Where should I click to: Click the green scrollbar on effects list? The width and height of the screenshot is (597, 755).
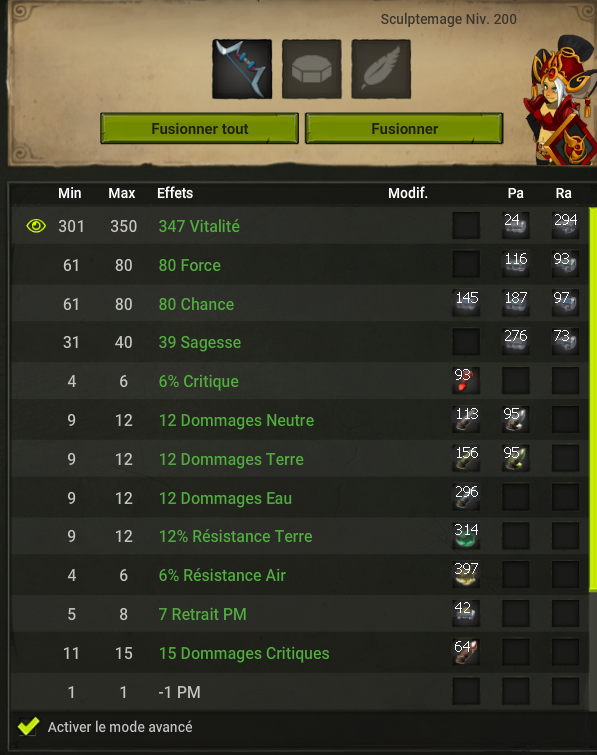coord(593,399)
